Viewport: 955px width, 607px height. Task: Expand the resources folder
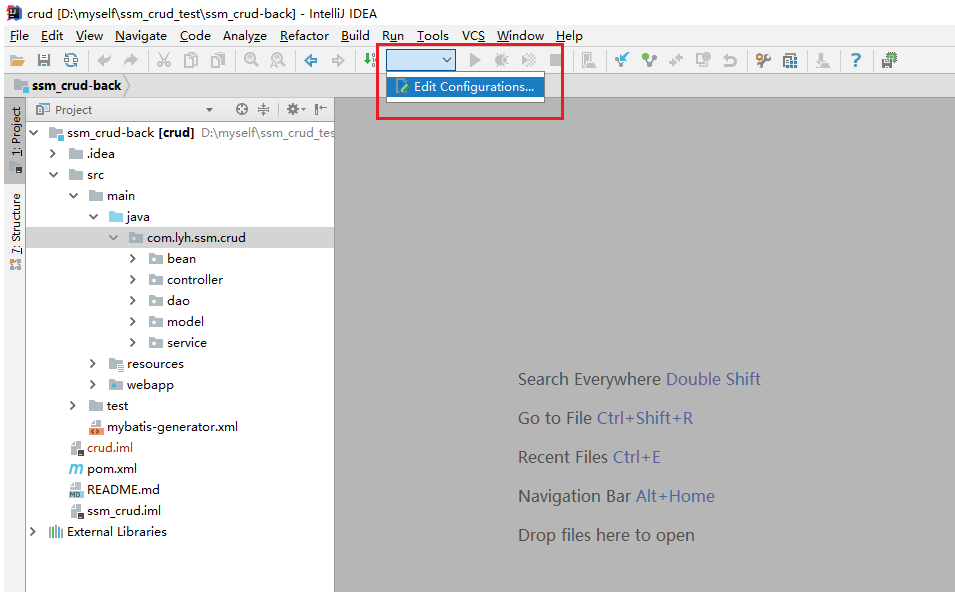(93, 363)
